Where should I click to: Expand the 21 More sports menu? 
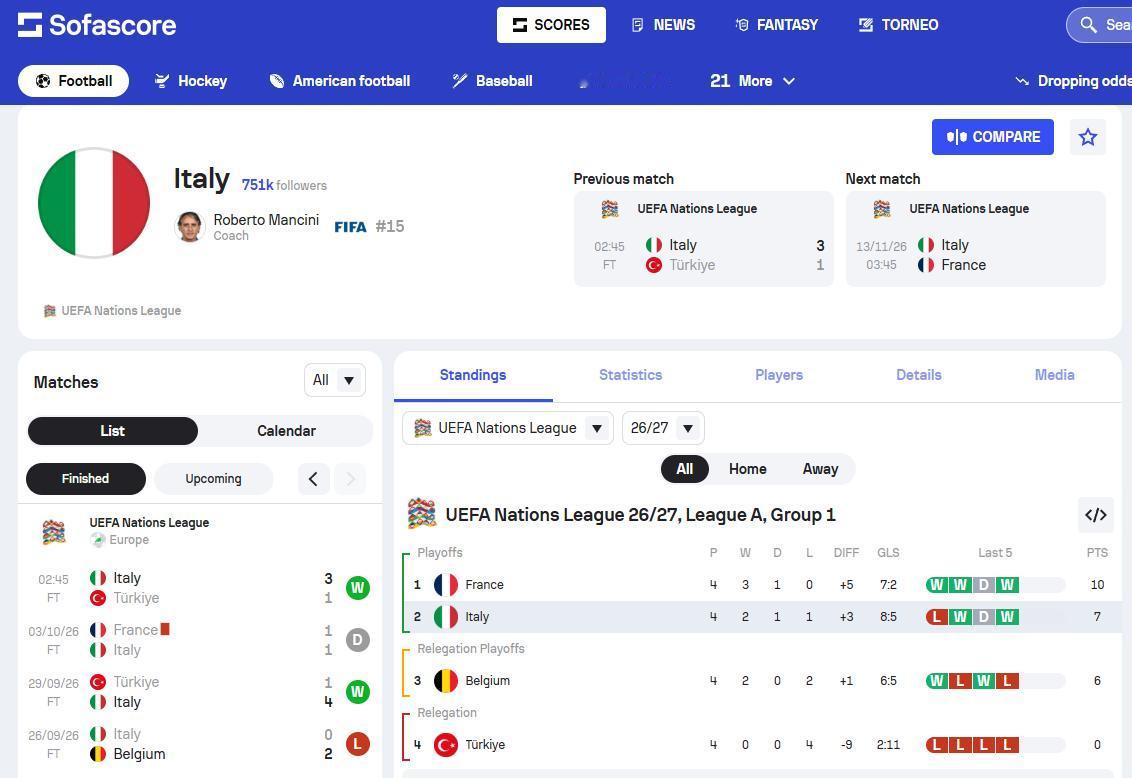pyautogui.click(x=752, y=81)
